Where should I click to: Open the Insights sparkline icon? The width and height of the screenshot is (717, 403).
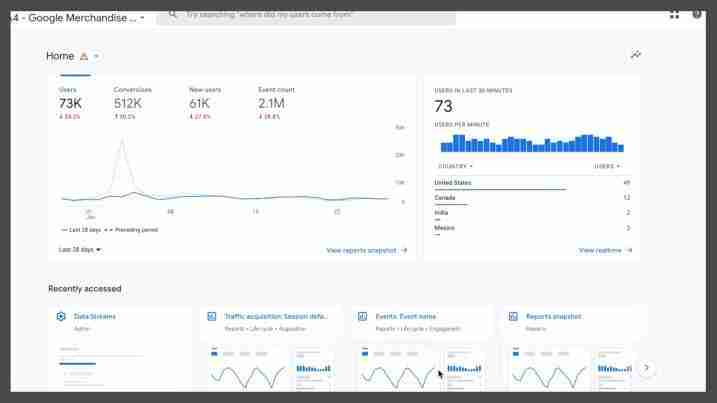tap(636, 55)
